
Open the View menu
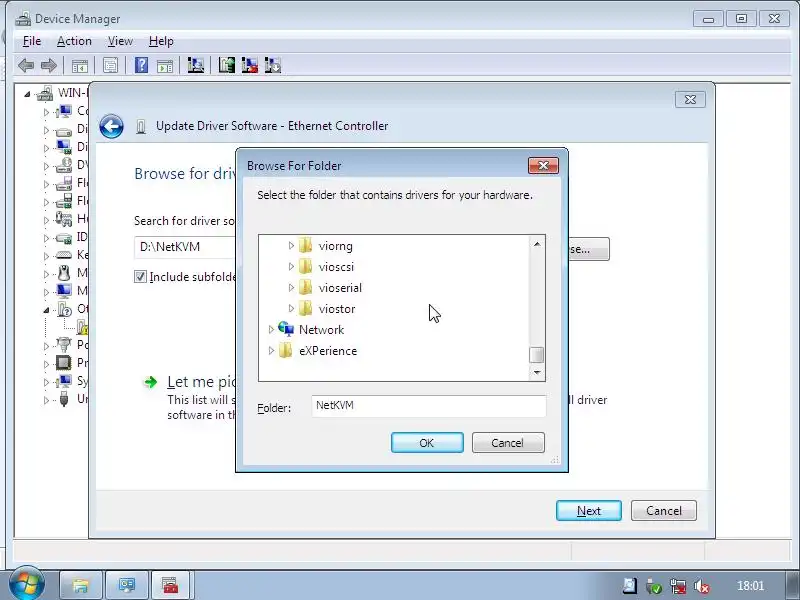(120, 41)
